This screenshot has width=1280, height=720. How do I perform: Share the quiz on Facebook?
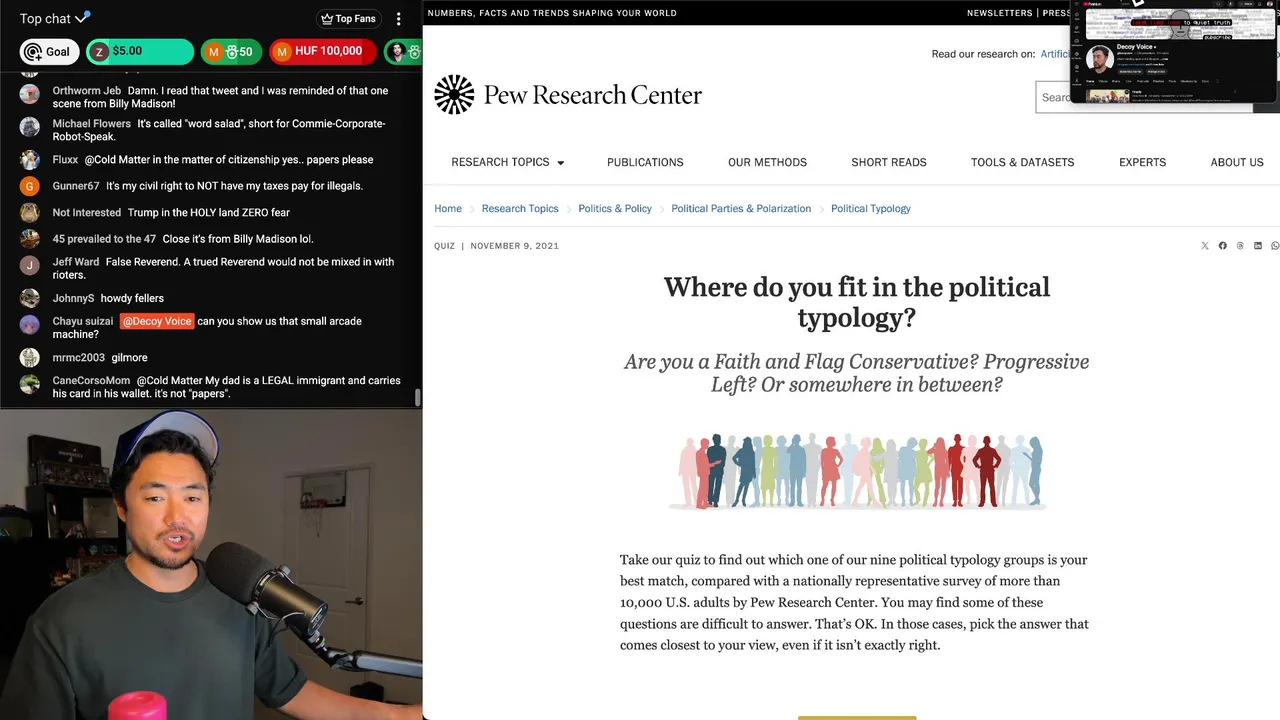(1222, 246)
